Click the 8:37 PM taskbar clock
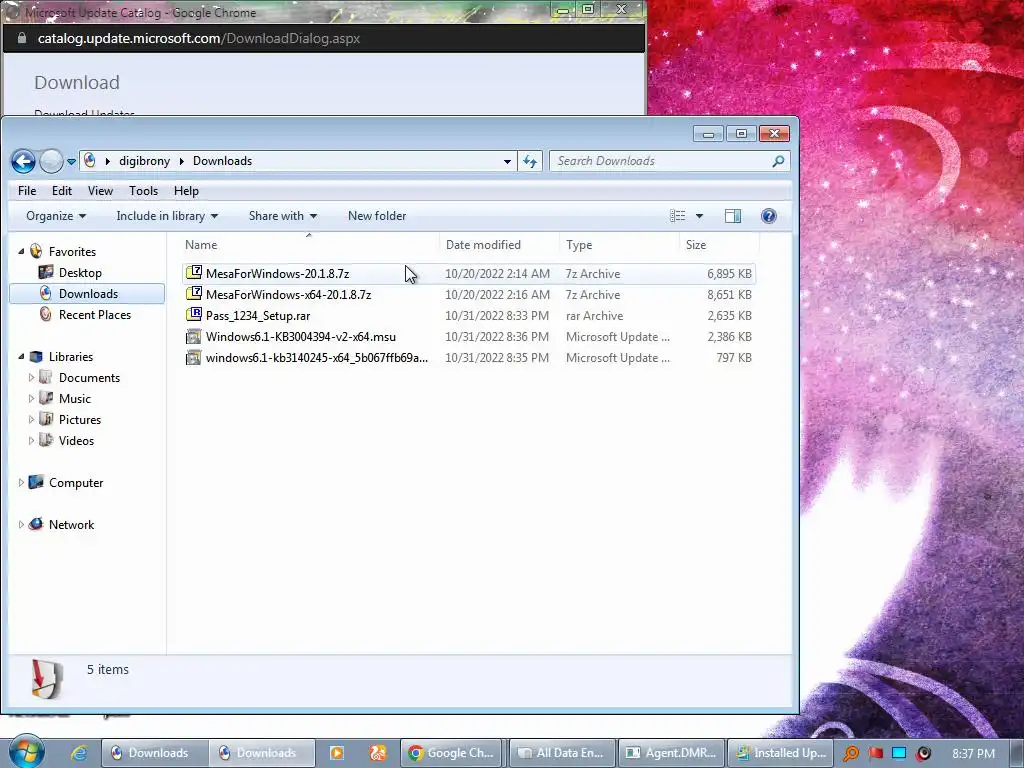The height and width of the screenshot is (768, 1024). (x=973, y=754)
